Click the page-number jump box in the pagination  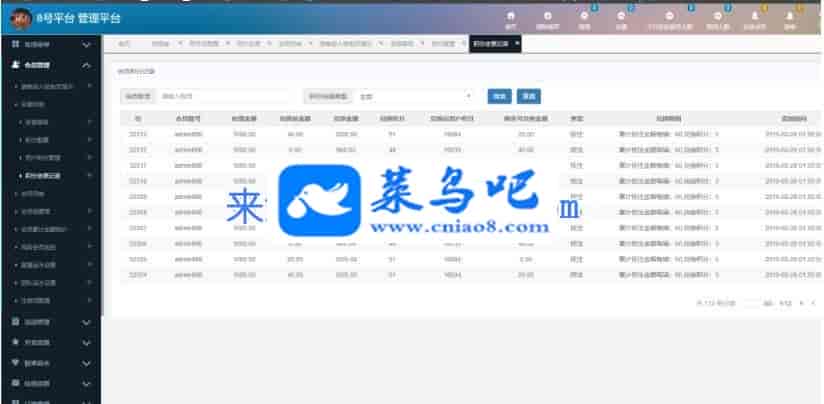[751, 303]
